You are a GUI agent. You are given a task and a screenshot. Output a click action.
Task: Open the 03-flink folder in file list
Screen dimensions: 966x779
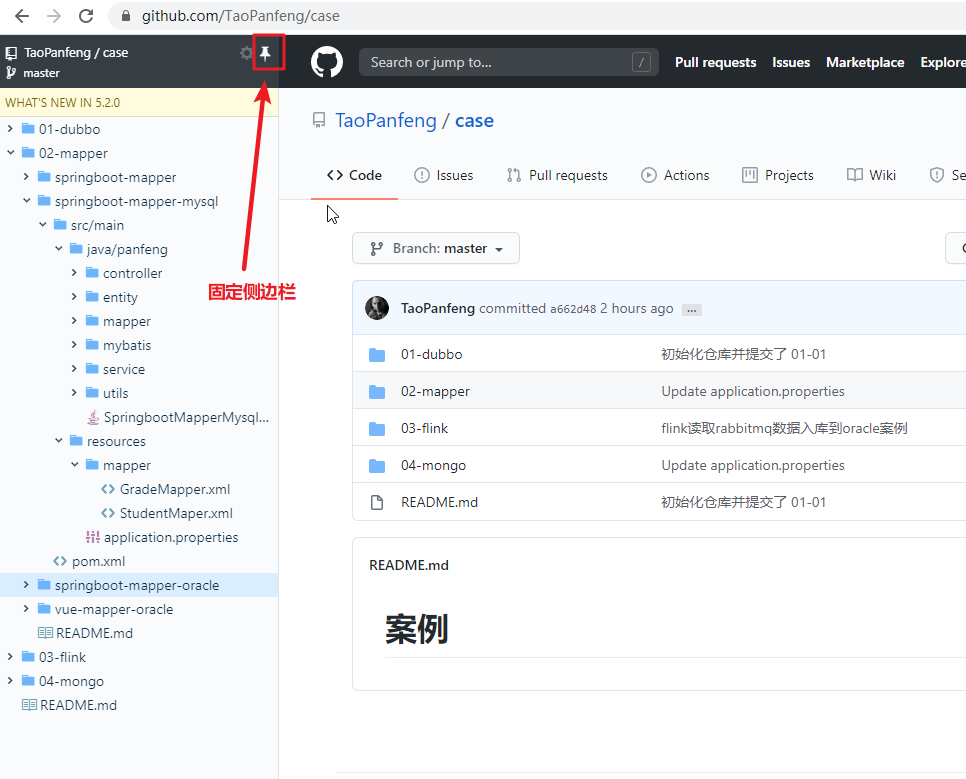pyautogui.click(x=424, y=428)
